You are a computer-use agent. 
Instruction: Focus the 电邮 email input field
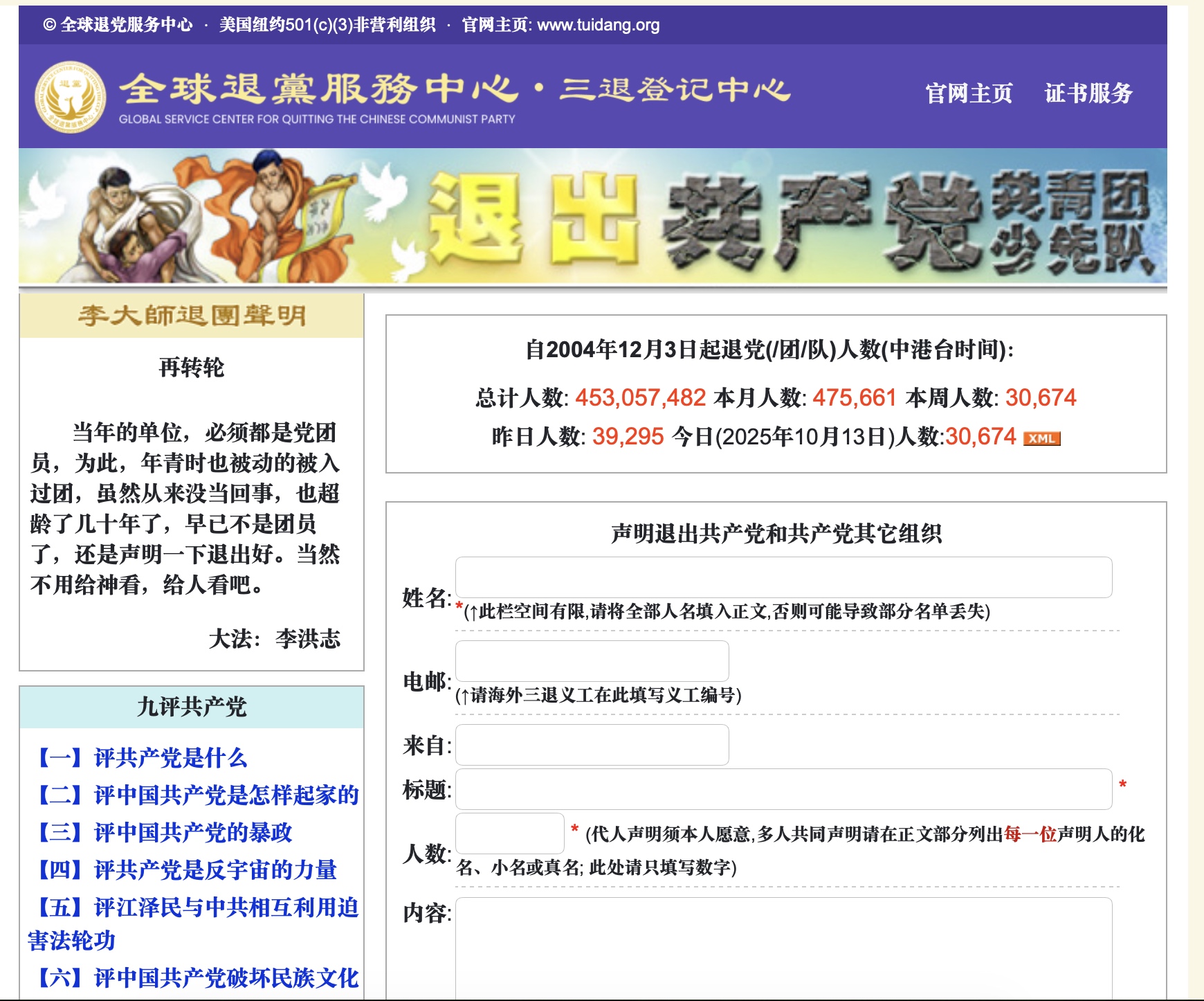click(592, 661)
